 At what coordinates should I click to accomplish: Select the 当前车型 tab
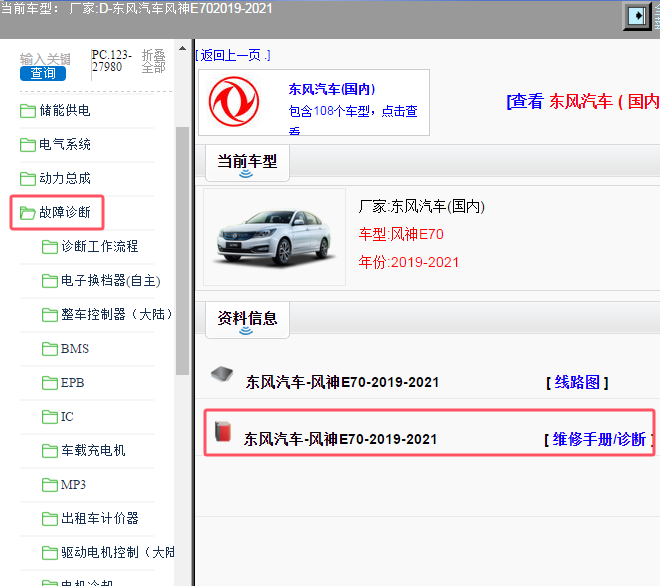[x=247, y=163]
